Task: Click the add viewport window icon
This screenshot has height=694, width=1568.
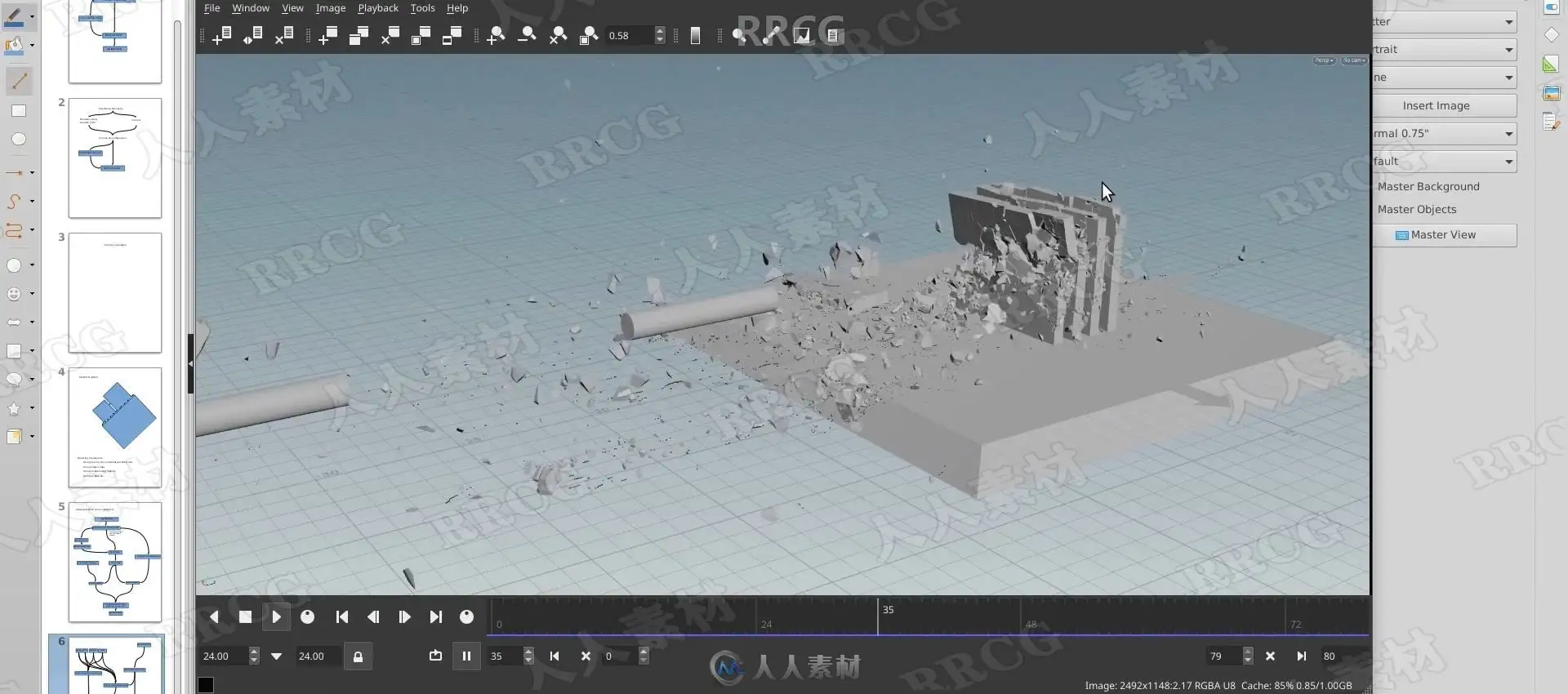Action: coord(327,35)
